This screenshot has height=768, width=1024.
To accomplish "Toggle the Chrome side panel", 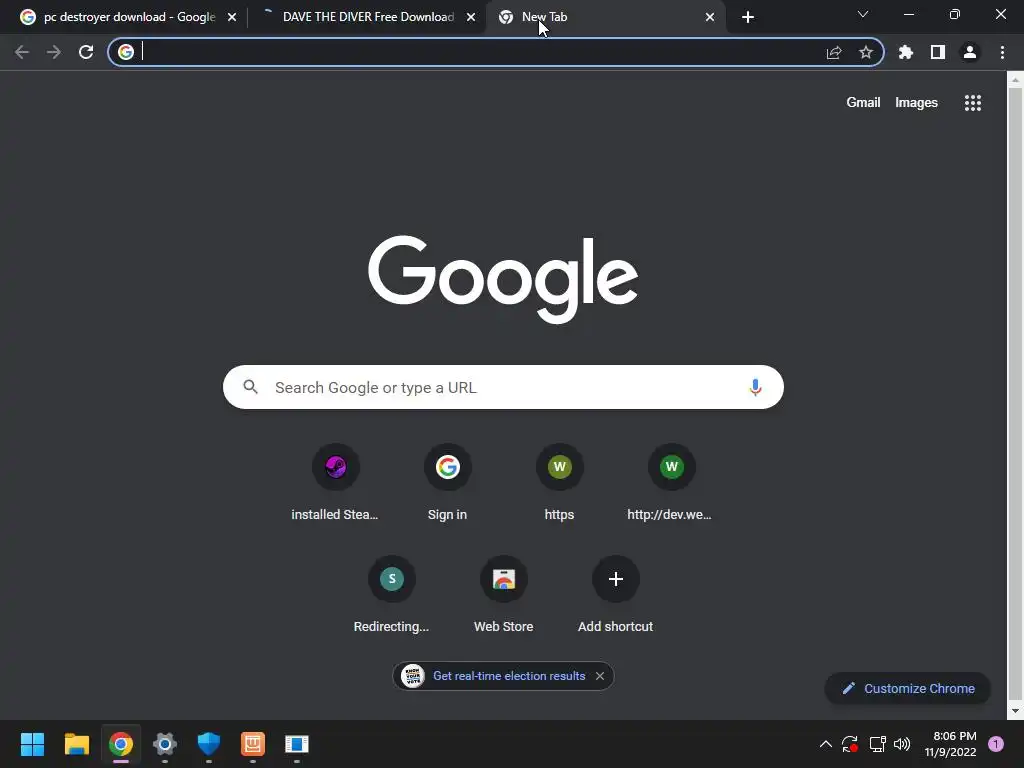I will (x=938, y=52).
